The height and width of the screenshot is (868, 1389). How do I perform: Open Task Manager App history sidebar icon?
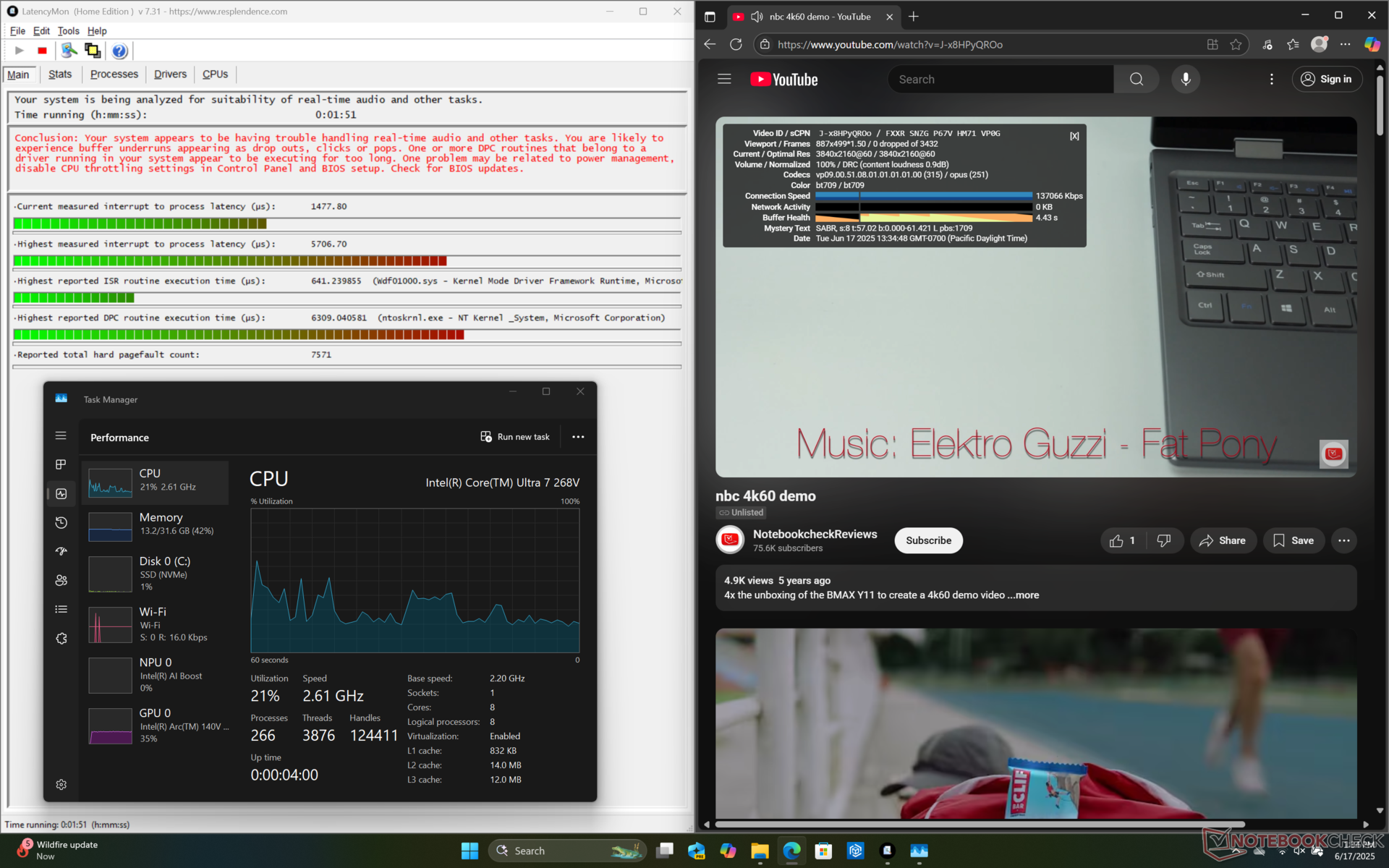[x=61, y=522]
